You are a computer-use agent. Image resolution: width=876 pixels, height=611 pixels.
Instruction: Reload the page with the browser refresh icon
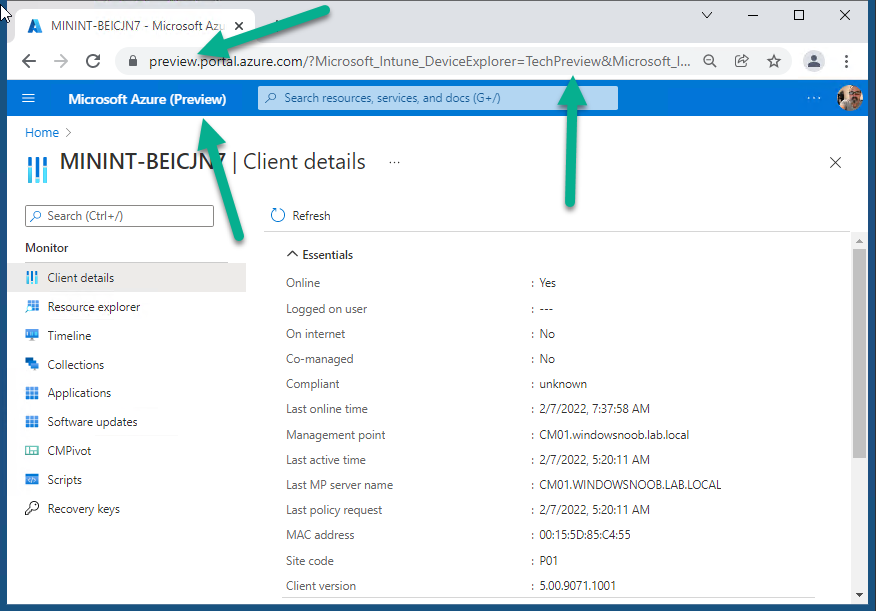93,61
